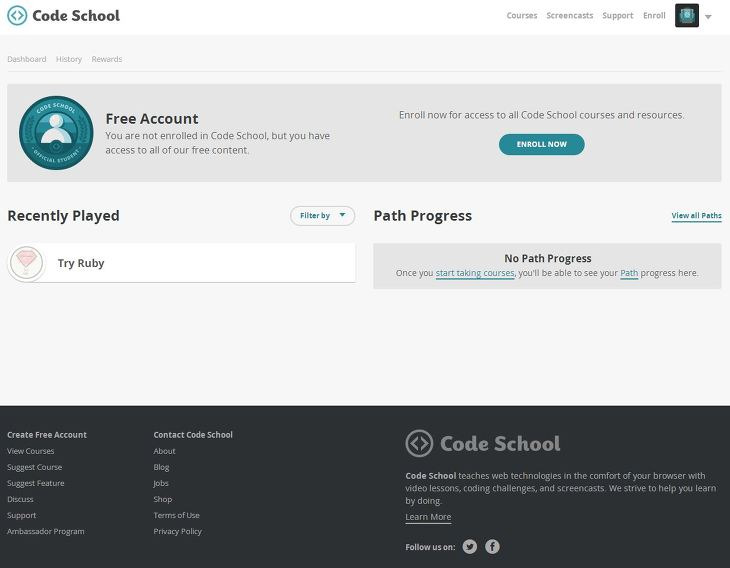Screen dimensions: 730x568
Task: Switch to the Rewards tab
Action: 107,59
